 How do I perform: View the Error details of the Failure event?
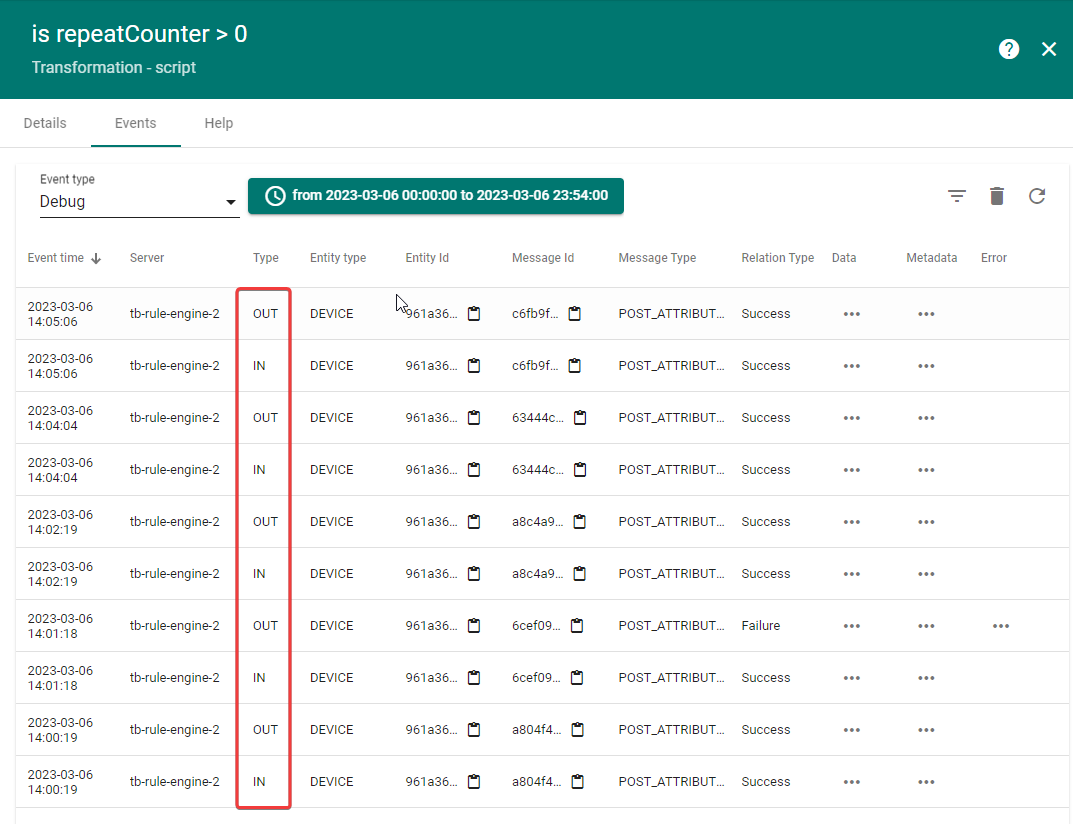point(1001,625)
